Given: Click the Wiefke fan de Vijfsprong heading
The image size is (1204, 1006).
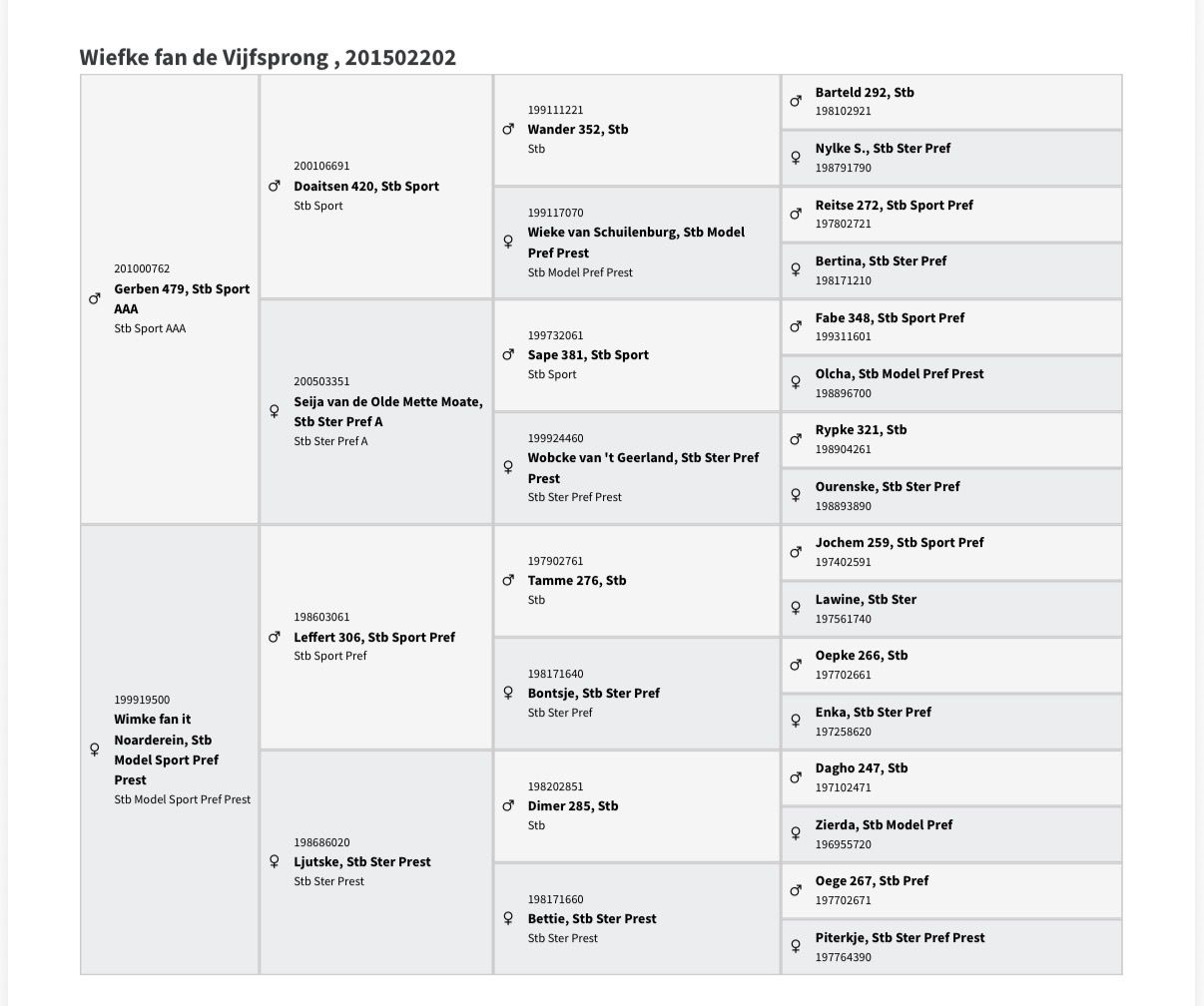Looking at the screenshot, I should click(x=268, y=57).
